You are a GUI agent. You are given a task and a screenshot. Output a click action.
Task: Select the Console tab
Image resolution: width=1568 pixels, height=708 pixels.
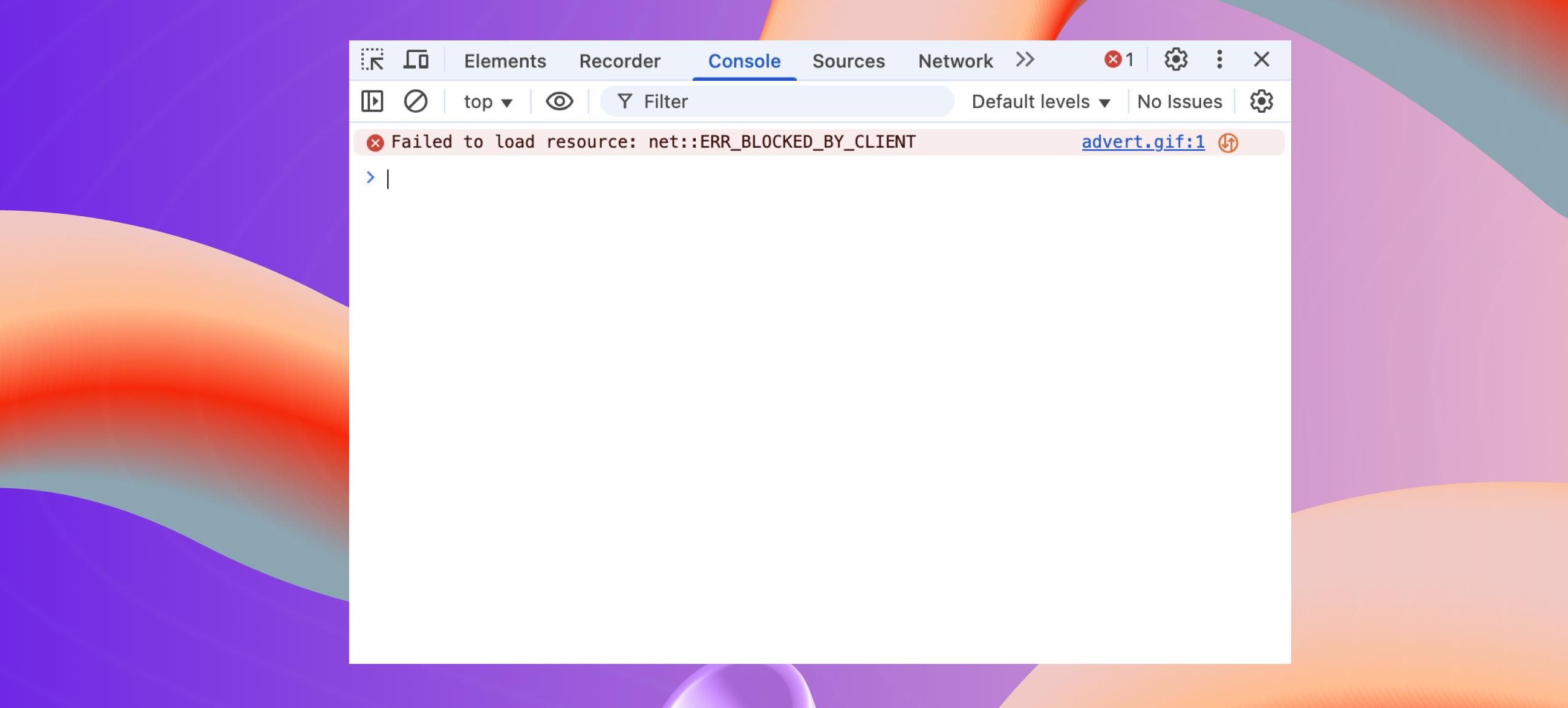point(744,61)
